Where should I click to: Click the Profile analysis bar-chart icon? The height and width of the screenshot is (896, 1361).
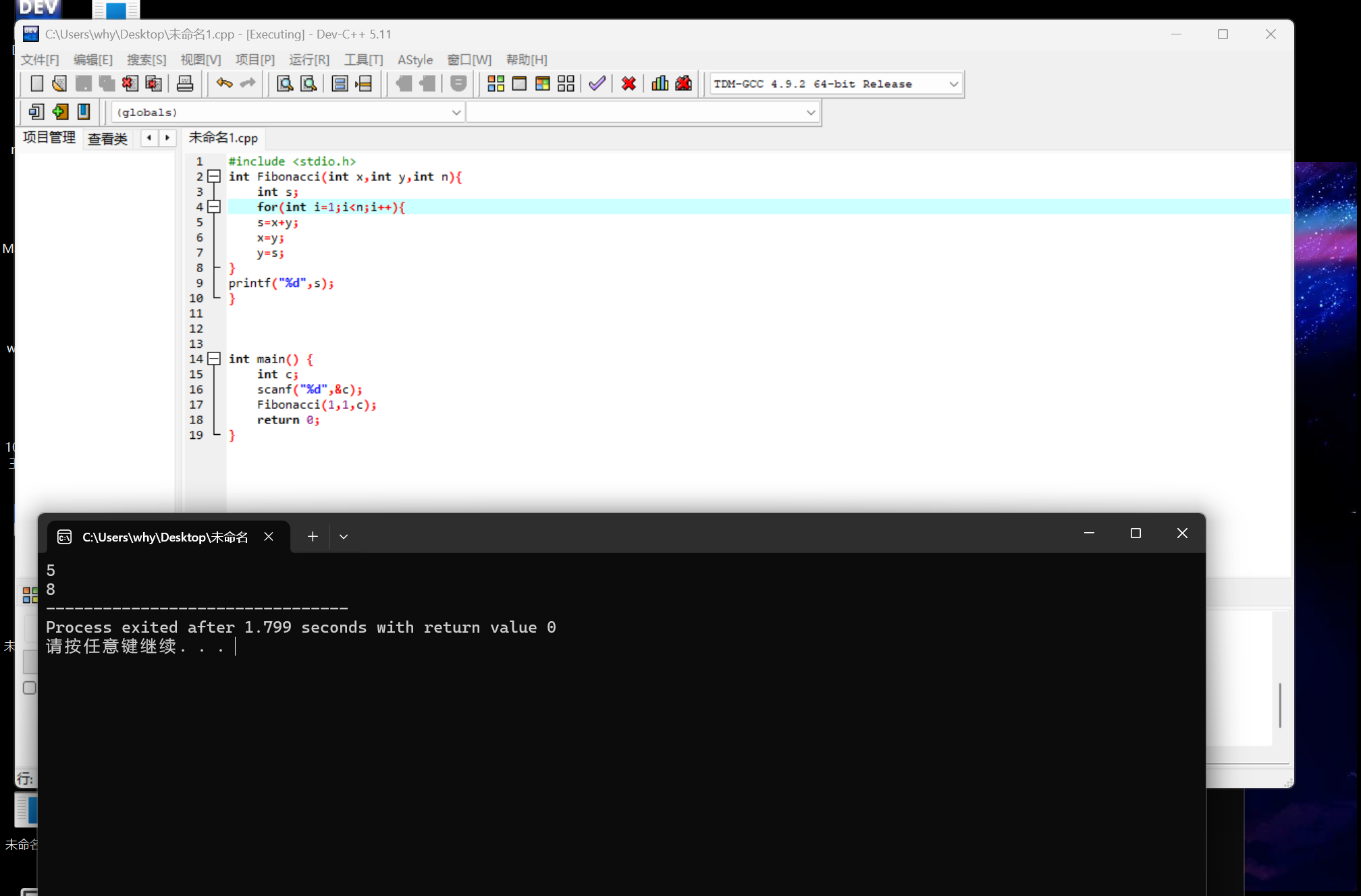[660, 84]
